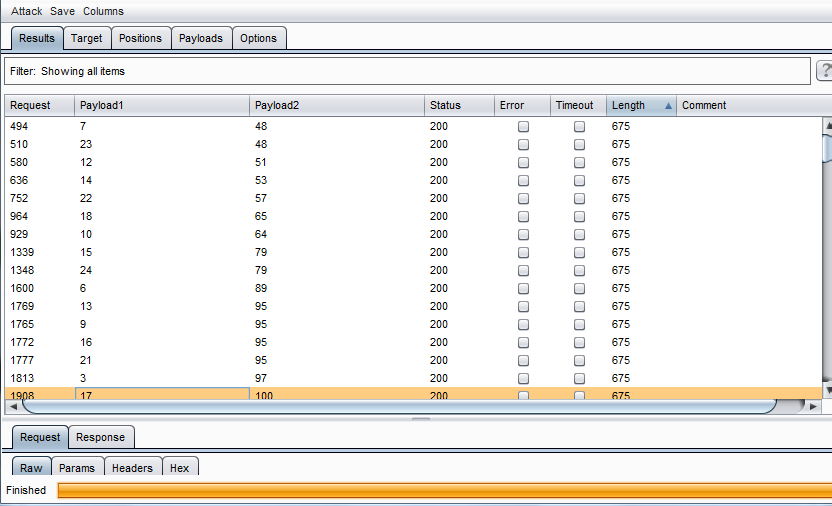This screenshot has width=832, height=506.
Task: Sort by the Error column header
Action: (x=522, y=106)
